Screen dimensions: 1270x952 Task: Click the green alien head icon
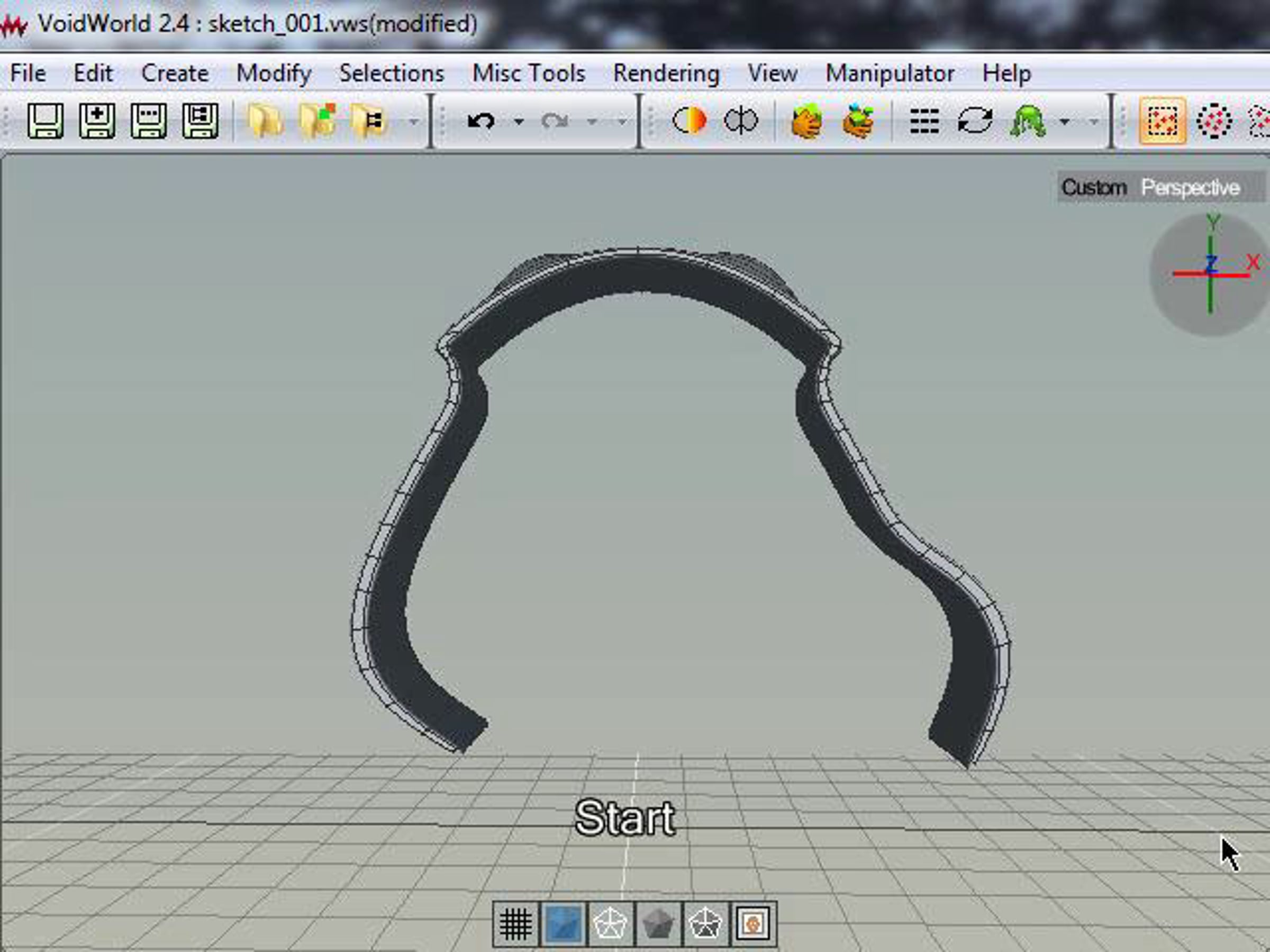tap(1027, 121)
